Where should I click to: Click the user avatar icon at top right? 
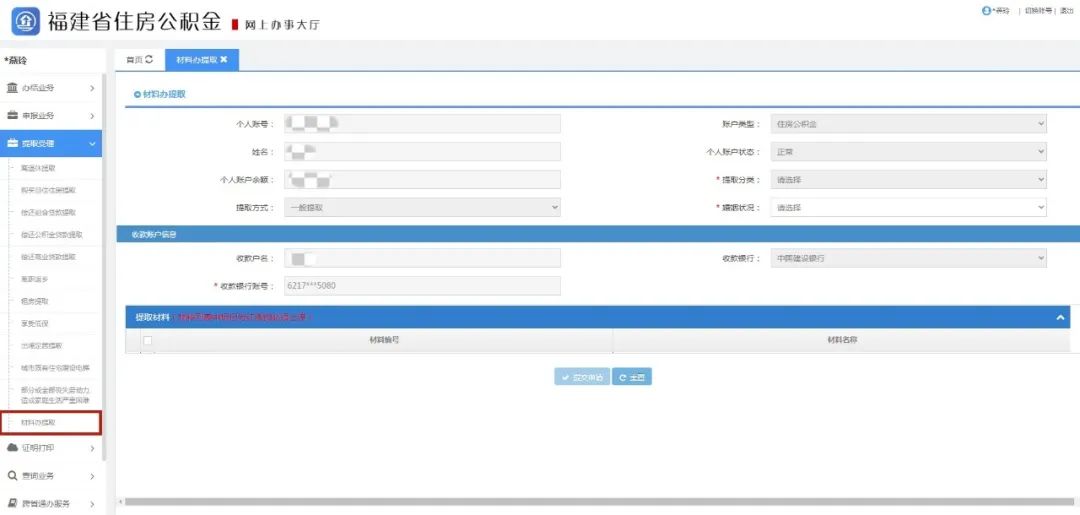pyautogui.click(x=986, y=10)
